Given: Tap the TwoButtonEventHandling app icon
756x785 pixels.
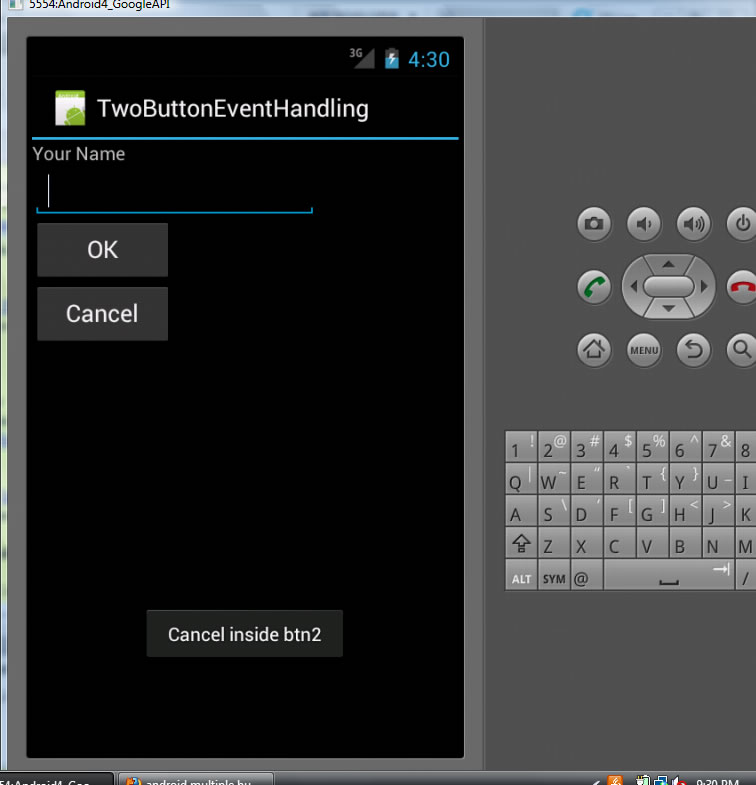Looking at the screenshot, I should coord(70,109).
